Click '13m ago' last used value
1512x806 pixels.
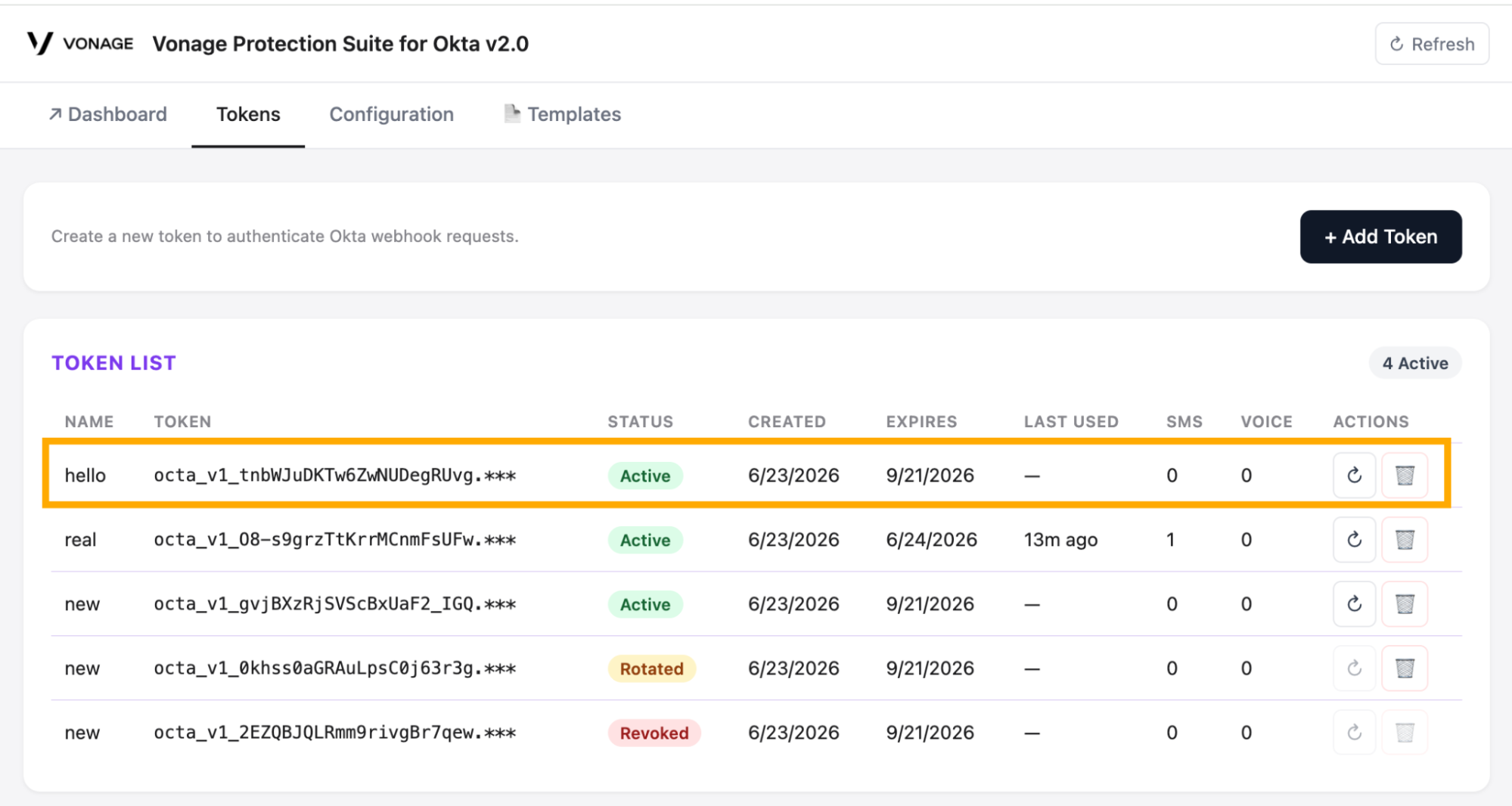[x=1060, y=540]
